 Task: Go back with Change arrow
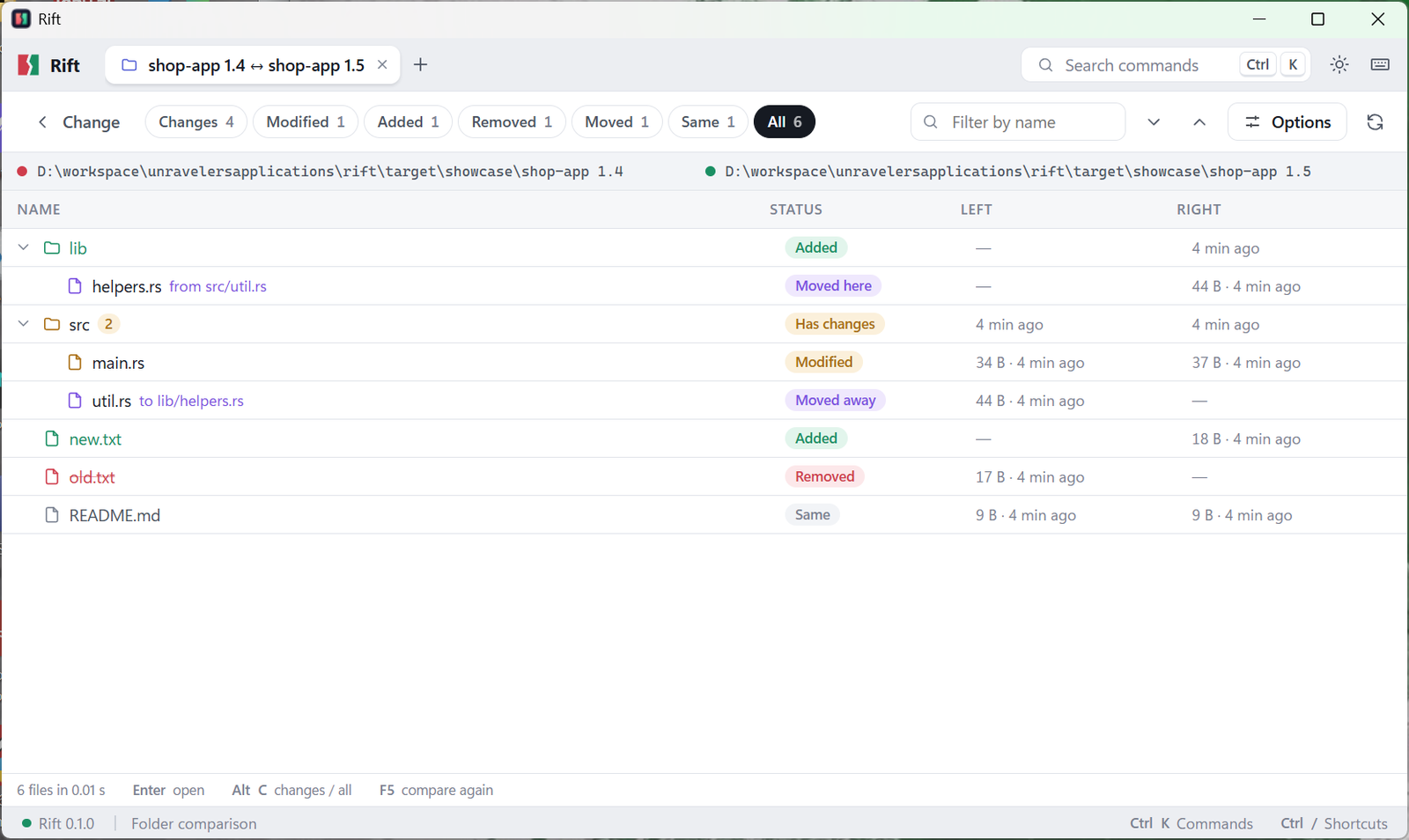pos(78,122)
